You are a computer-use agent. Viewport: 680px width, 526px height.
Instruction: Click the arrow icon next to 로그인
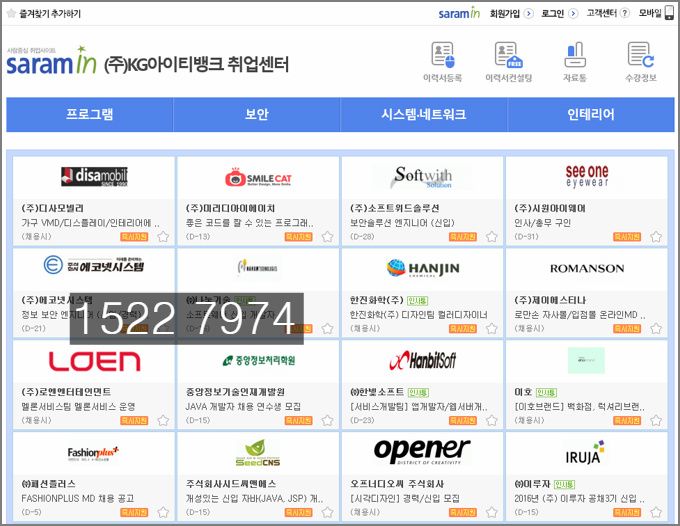573,13
